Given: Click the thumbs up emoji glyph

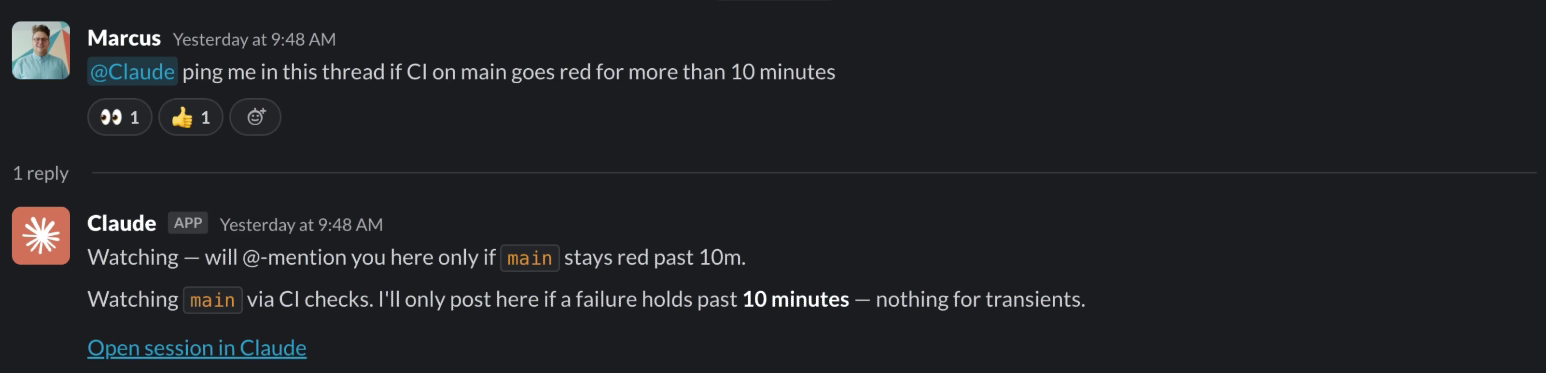Looking at the screenshot, I should pyautogui.click(x=181, y=118).
